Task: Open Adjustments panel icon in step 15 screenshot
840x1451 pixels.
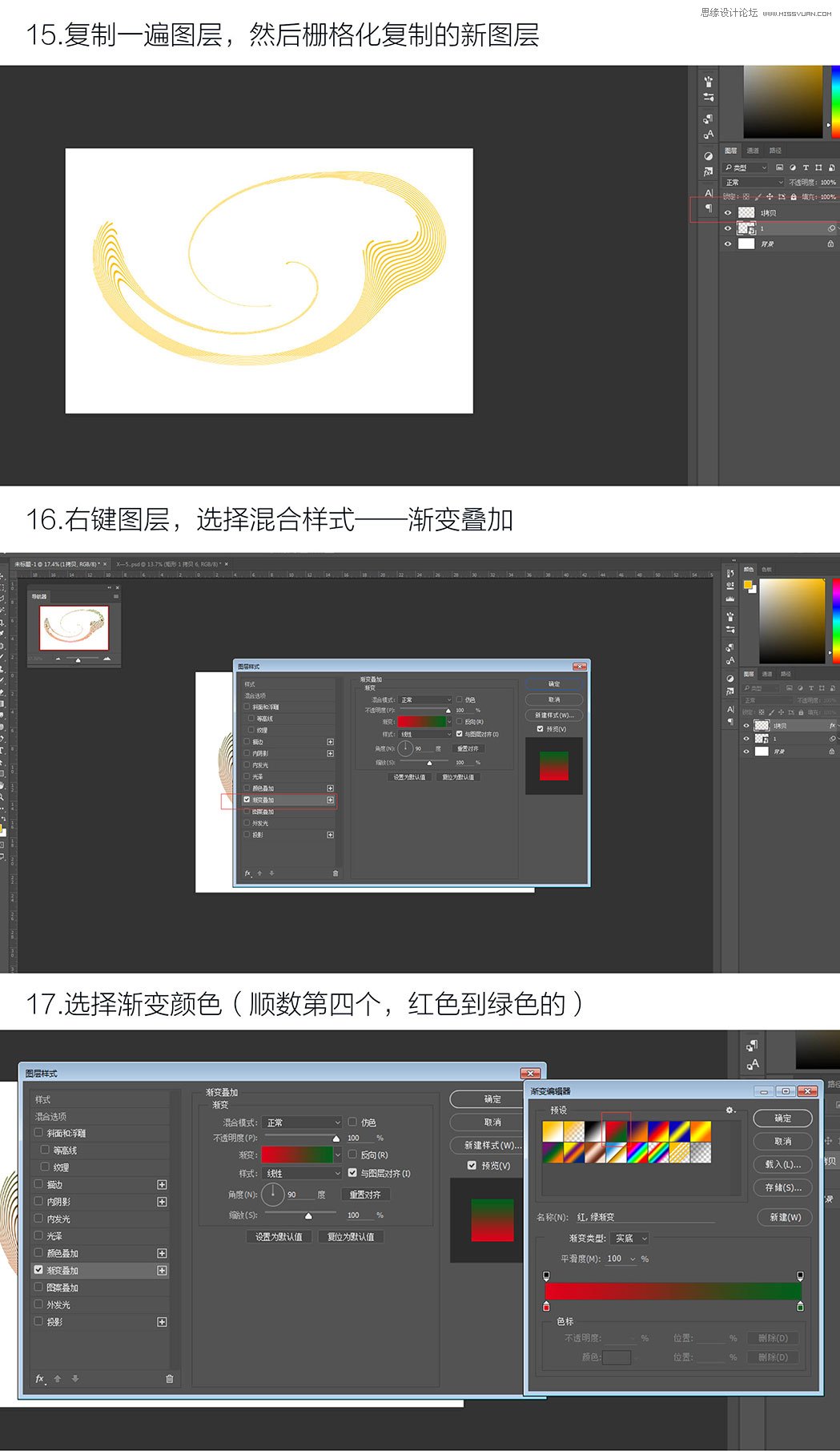Action: [x=709, y=156]
